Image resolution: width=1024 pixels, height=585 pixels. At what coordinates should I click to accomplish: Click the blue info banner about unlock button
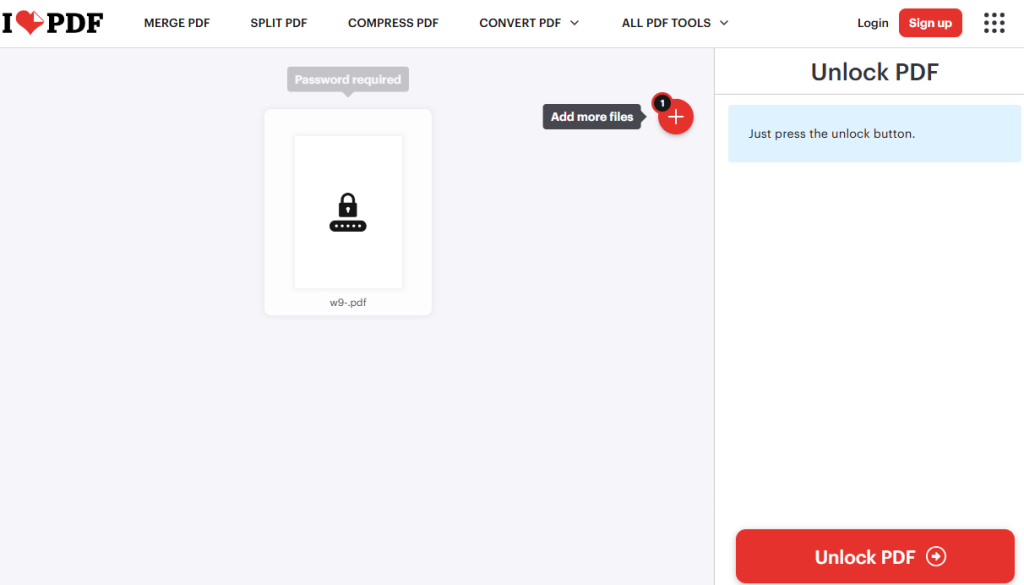(x=874, y=133)
